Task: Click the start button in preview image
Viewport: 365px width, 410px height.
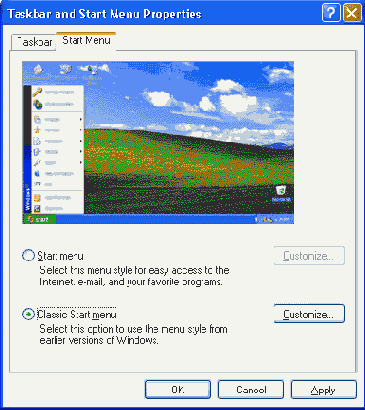Action: tap(39, 219)
